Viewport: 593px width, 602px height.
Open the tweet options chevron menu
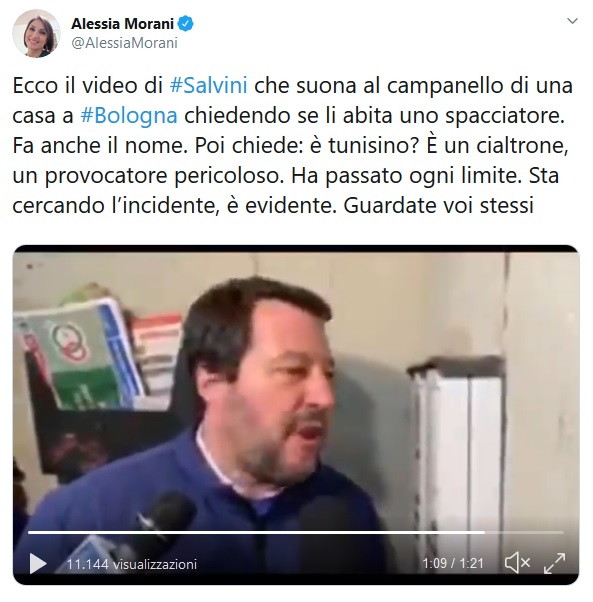(x=572, y=21)
